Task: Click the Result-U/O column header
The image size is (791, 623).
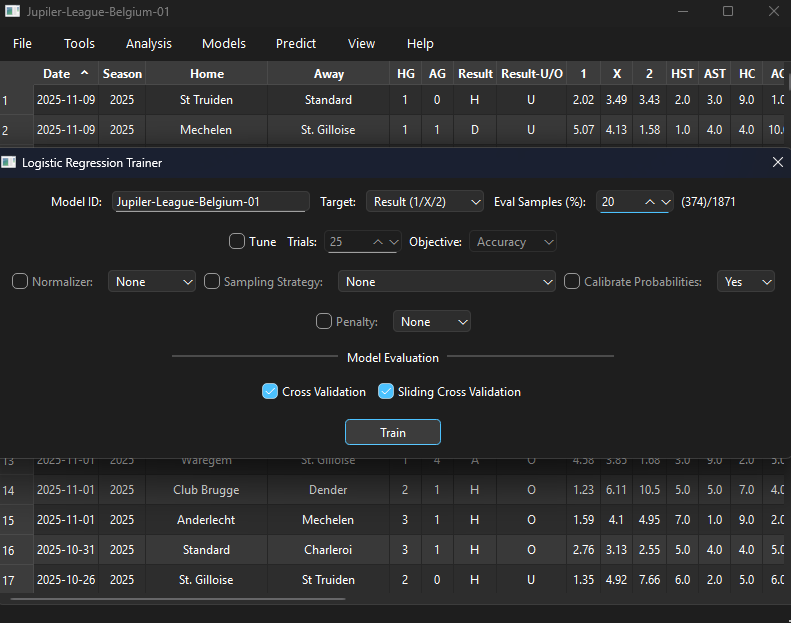Action: click(532, 74)
